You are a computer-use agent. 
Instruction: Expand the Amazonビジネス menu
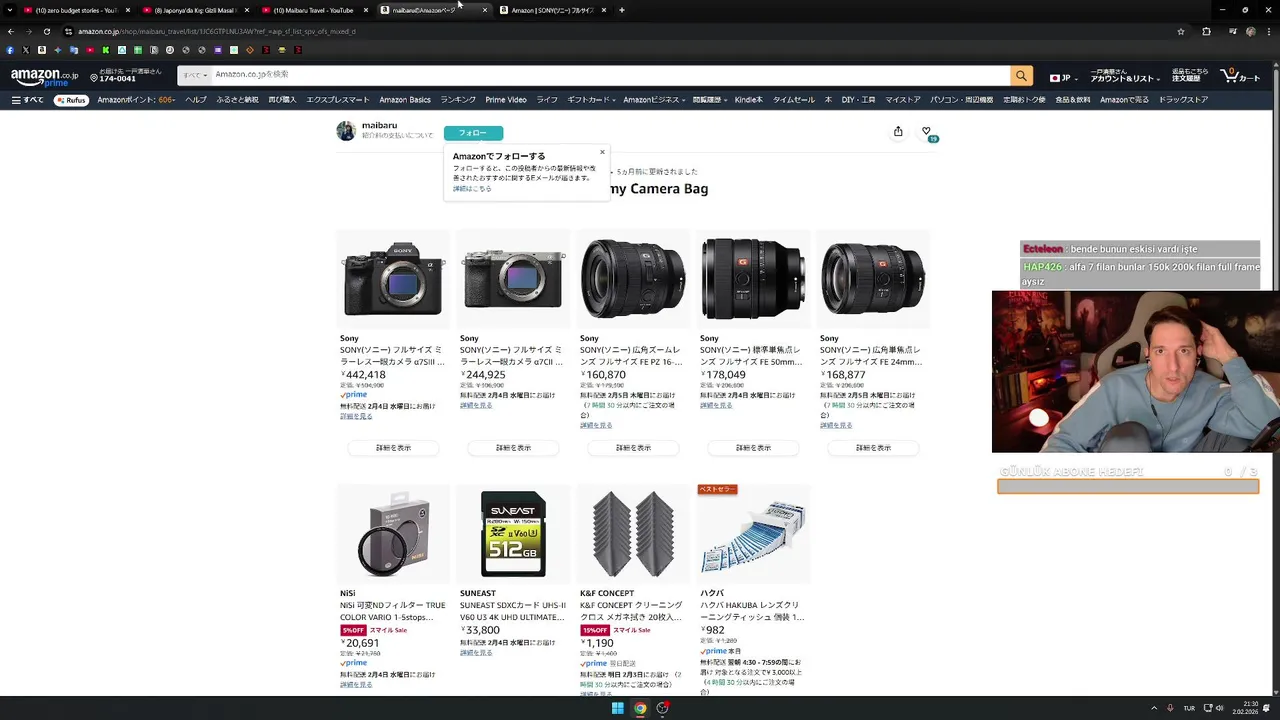click(654, 100)
